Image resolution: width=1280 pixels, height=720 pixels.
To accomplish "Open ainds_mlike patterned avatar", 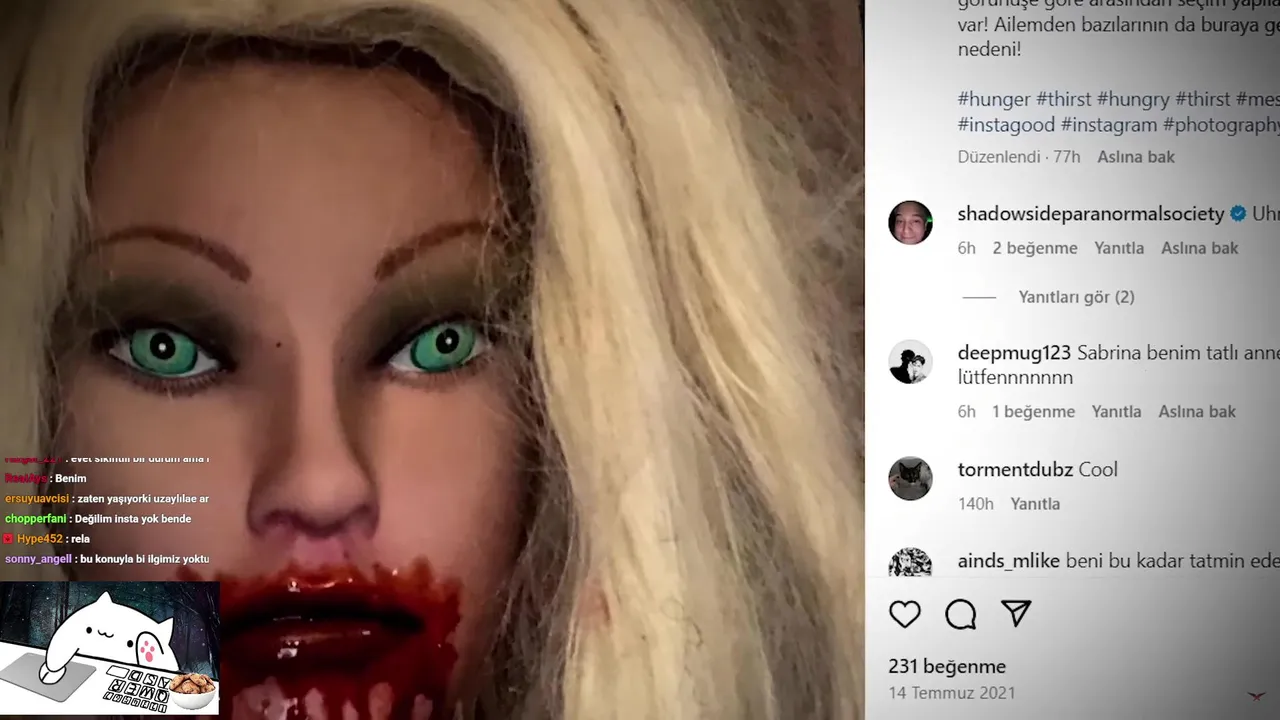I will pyautogui.click(x=910, y=562).
